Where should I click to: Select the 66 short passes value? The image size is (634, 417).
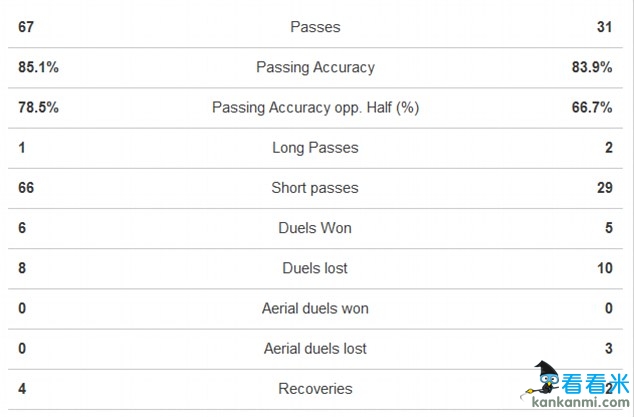pyautogui.click(x=27, y=188)
